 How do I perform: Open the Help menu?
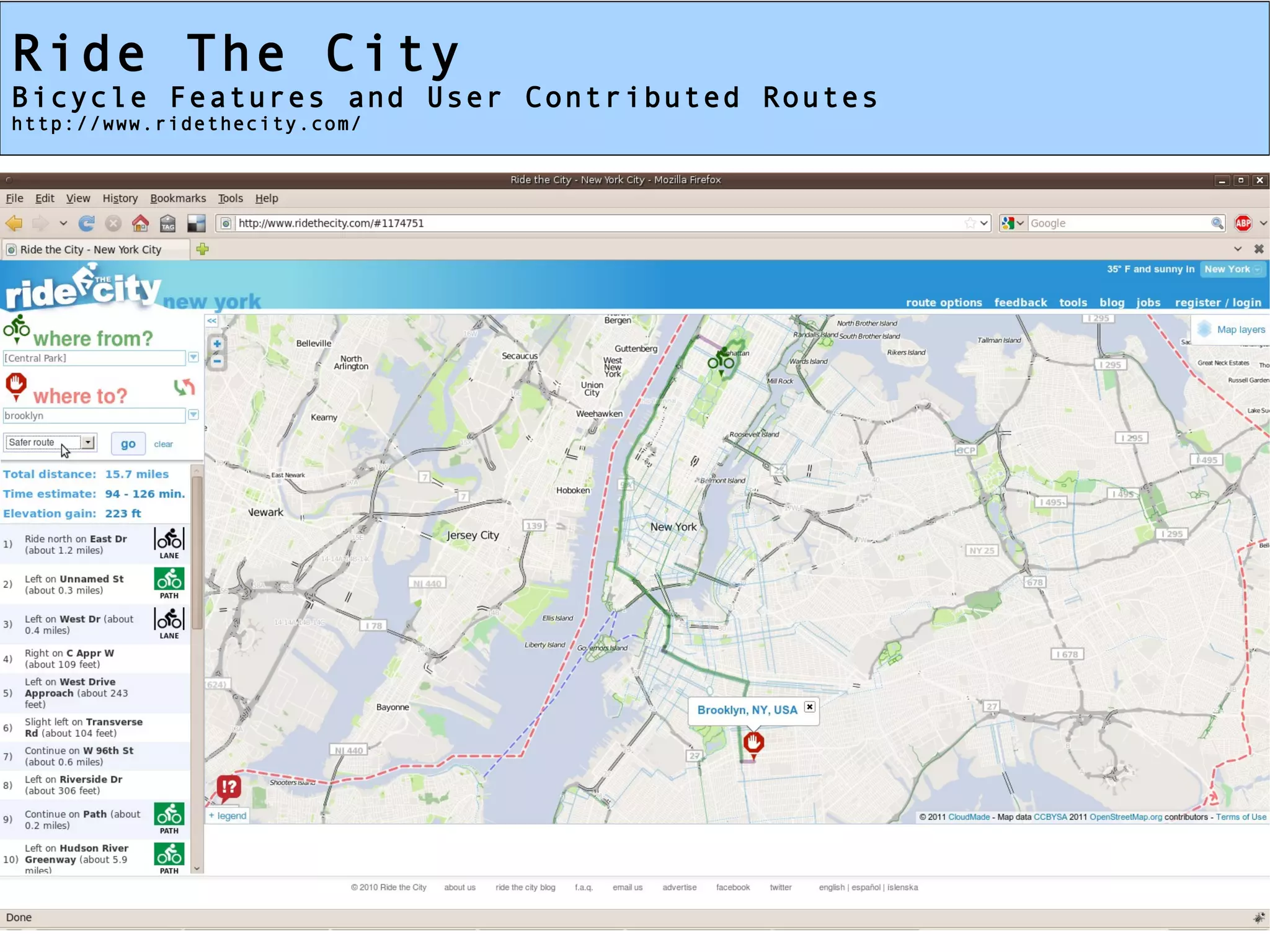click(267, 198)
